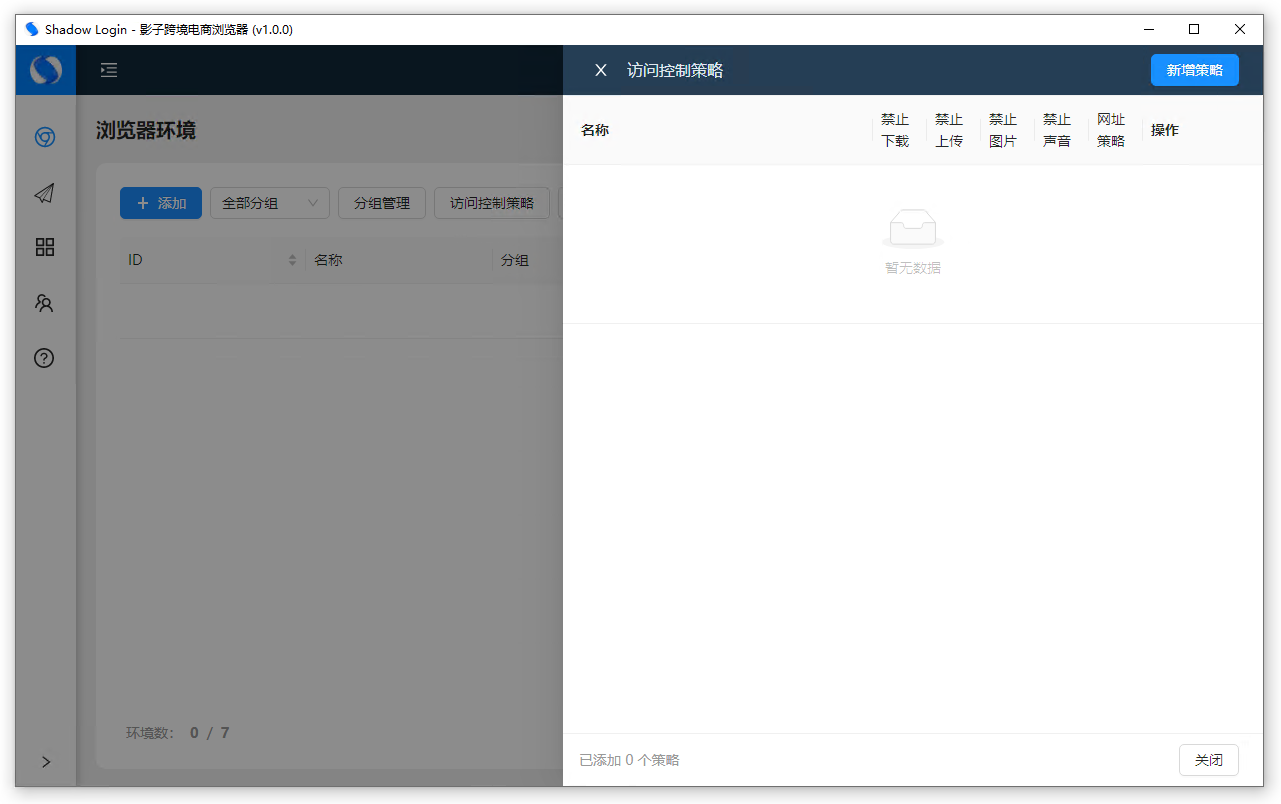Click the 名称 column header
Image resolution: width=1281 pixels, height=804 pixels.
pyautogui.click(x=595, y=130)
